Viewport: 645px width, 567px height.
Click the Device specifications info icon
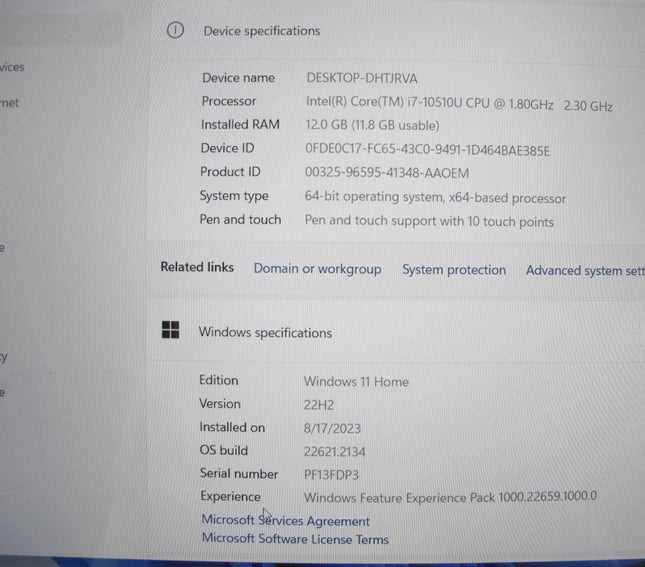click(x=175, y=30)
